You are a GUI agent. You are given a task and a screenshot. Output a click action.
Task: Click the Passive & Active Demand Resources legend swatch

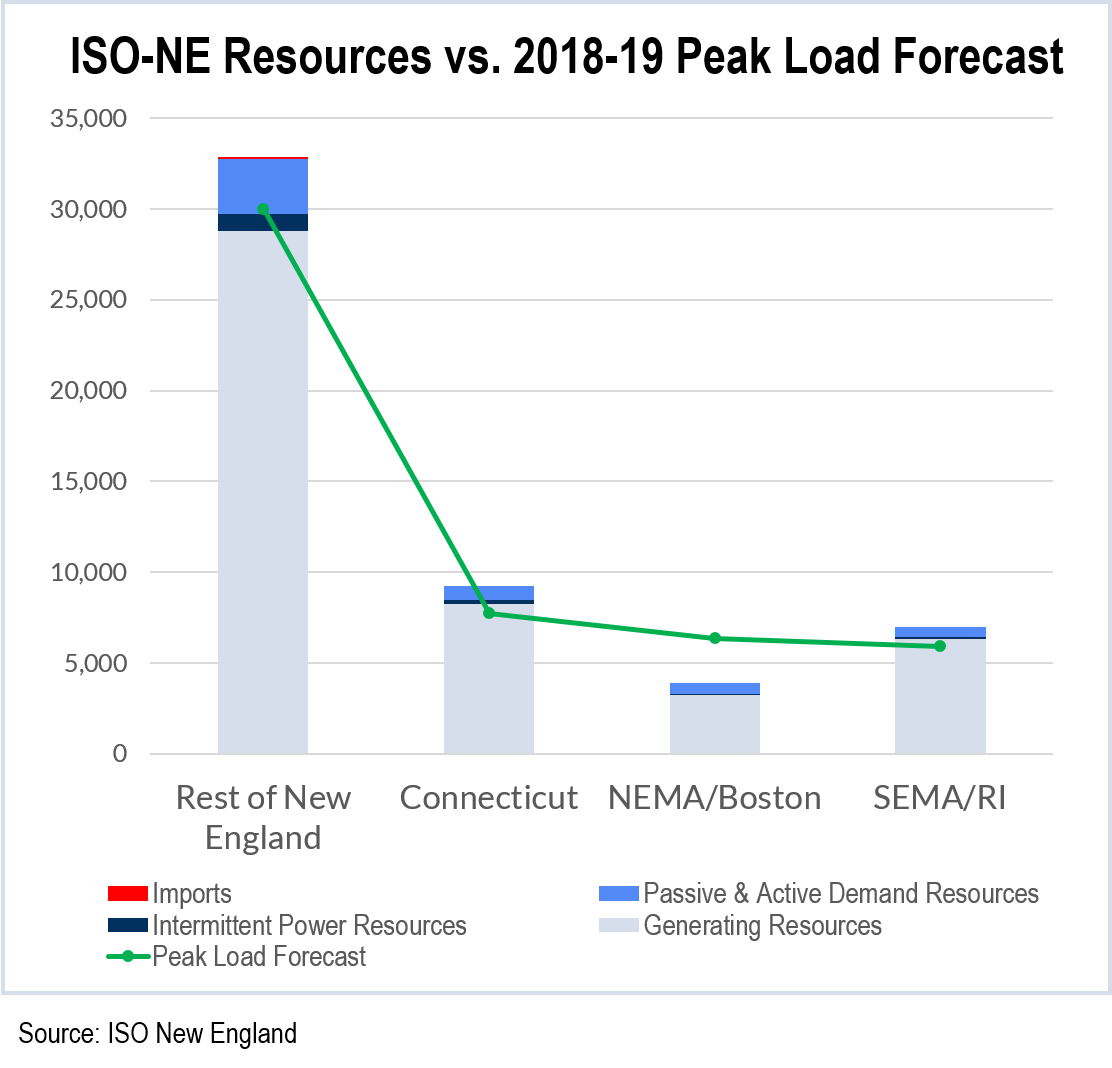pyautogui.click(x=618, y=893)
